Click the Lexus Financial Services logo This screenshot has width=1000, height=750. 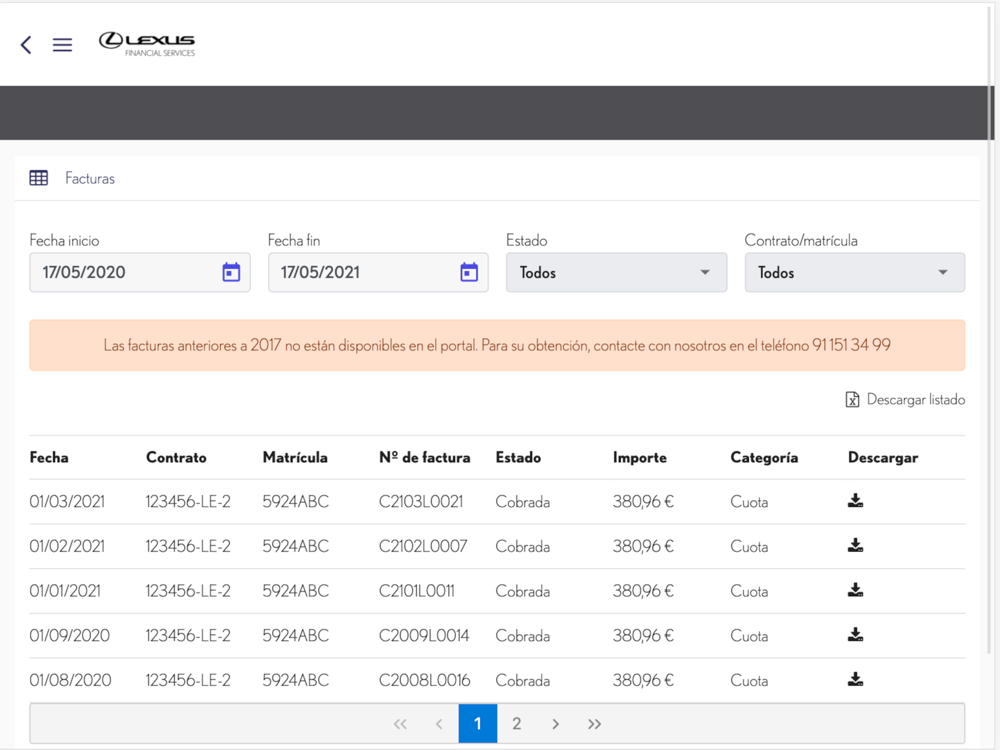tap(147, 44)
